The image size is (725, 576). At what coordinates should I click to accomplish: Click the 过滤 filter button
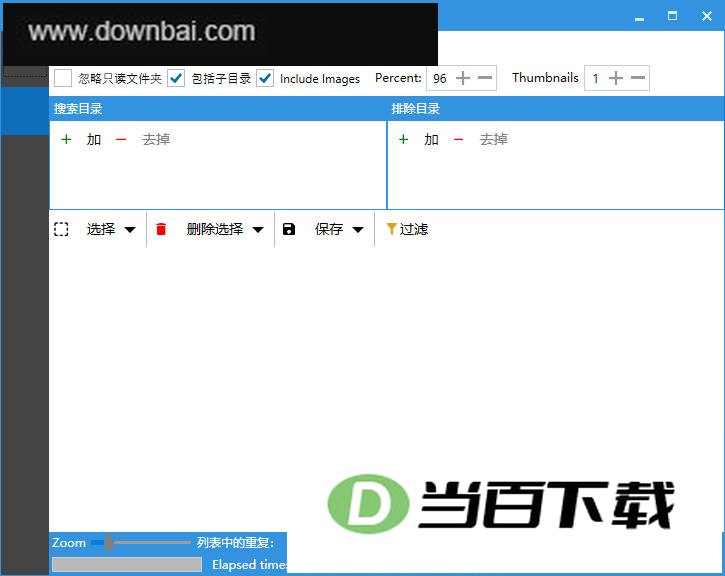pyautogui.click(x=407, y=229)
